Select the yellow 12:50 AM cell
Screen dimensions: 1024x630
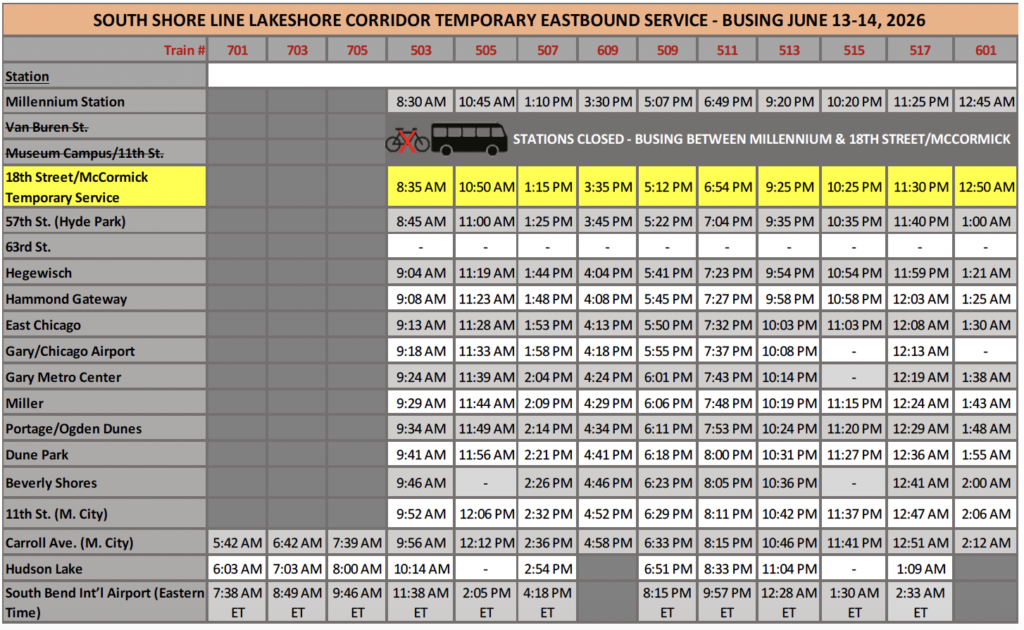[x=985, y=187]
